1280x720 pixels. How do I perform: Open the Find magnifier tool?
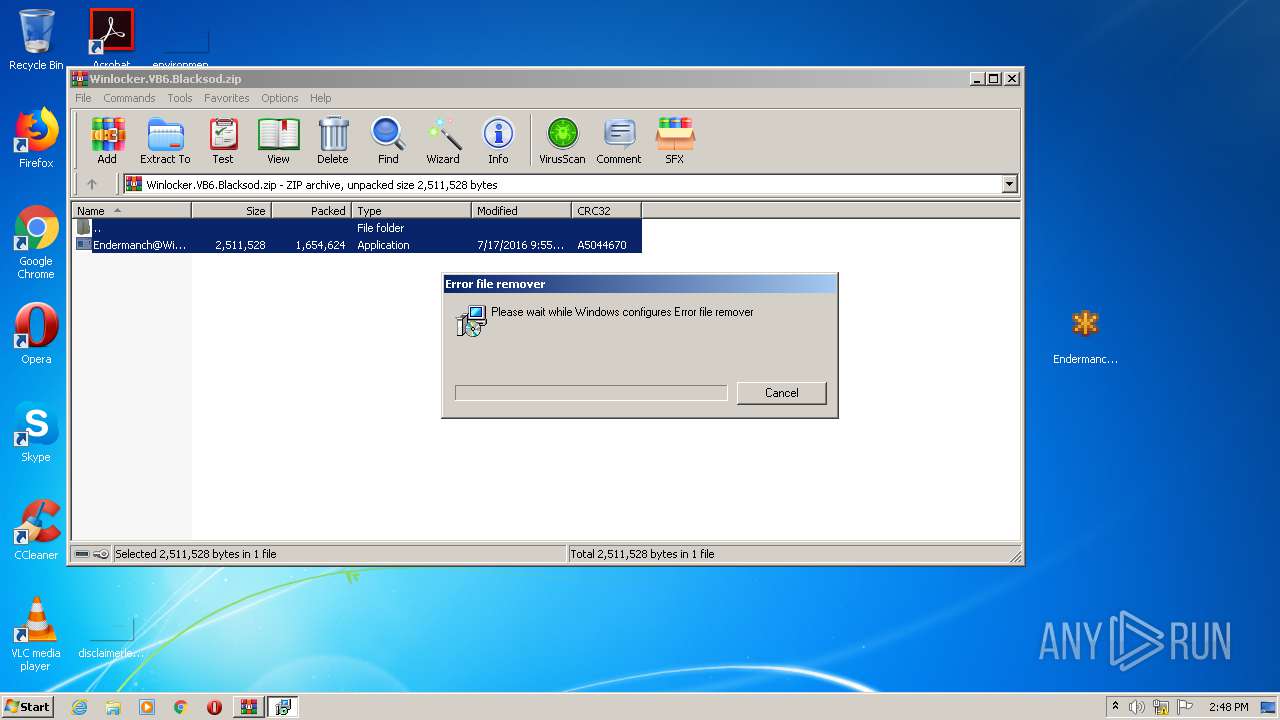tap(388, 140)
